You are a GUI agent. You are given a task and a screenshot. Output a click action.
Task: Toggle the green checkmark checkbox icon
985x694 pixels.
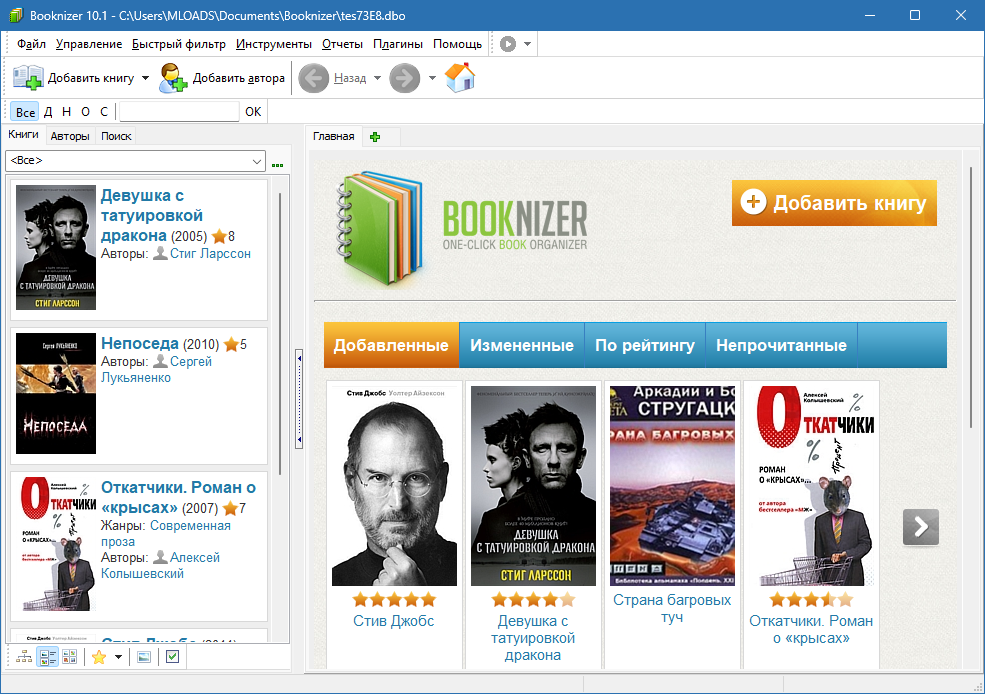(172, 657)
